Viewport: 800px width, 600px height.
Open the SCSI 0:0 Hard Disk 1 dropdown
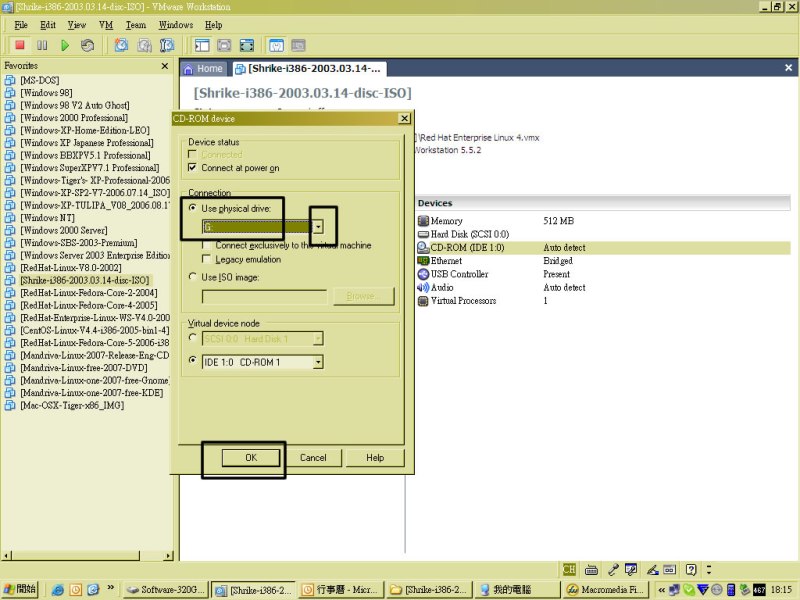[318, 338]
